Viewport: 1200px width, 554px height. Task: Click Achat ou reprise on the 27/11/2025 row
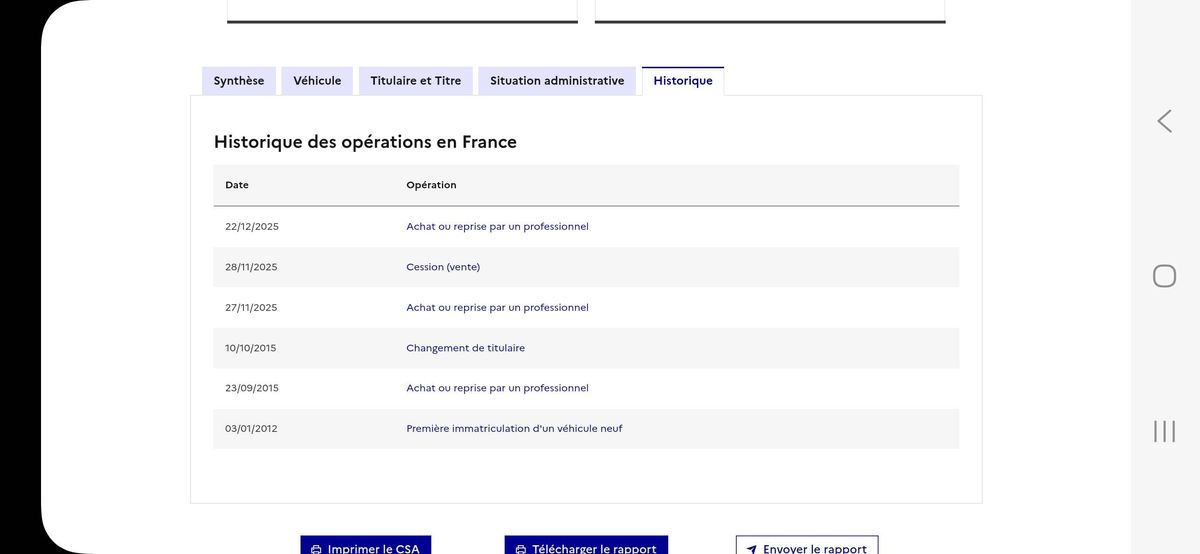[497, 308]
